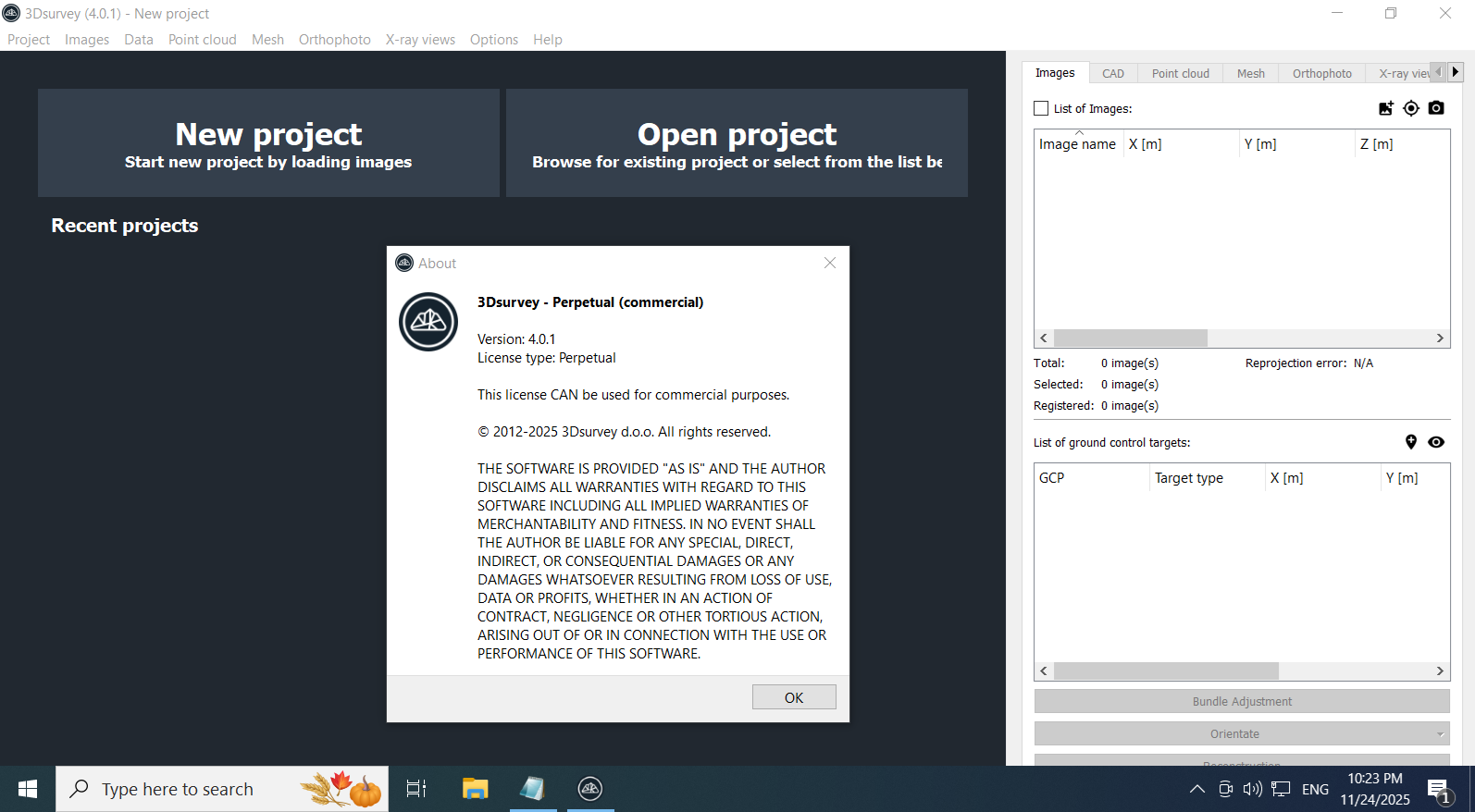Switch to the Mesh panel tab
1475x812 pixels.
[1251, 74]
